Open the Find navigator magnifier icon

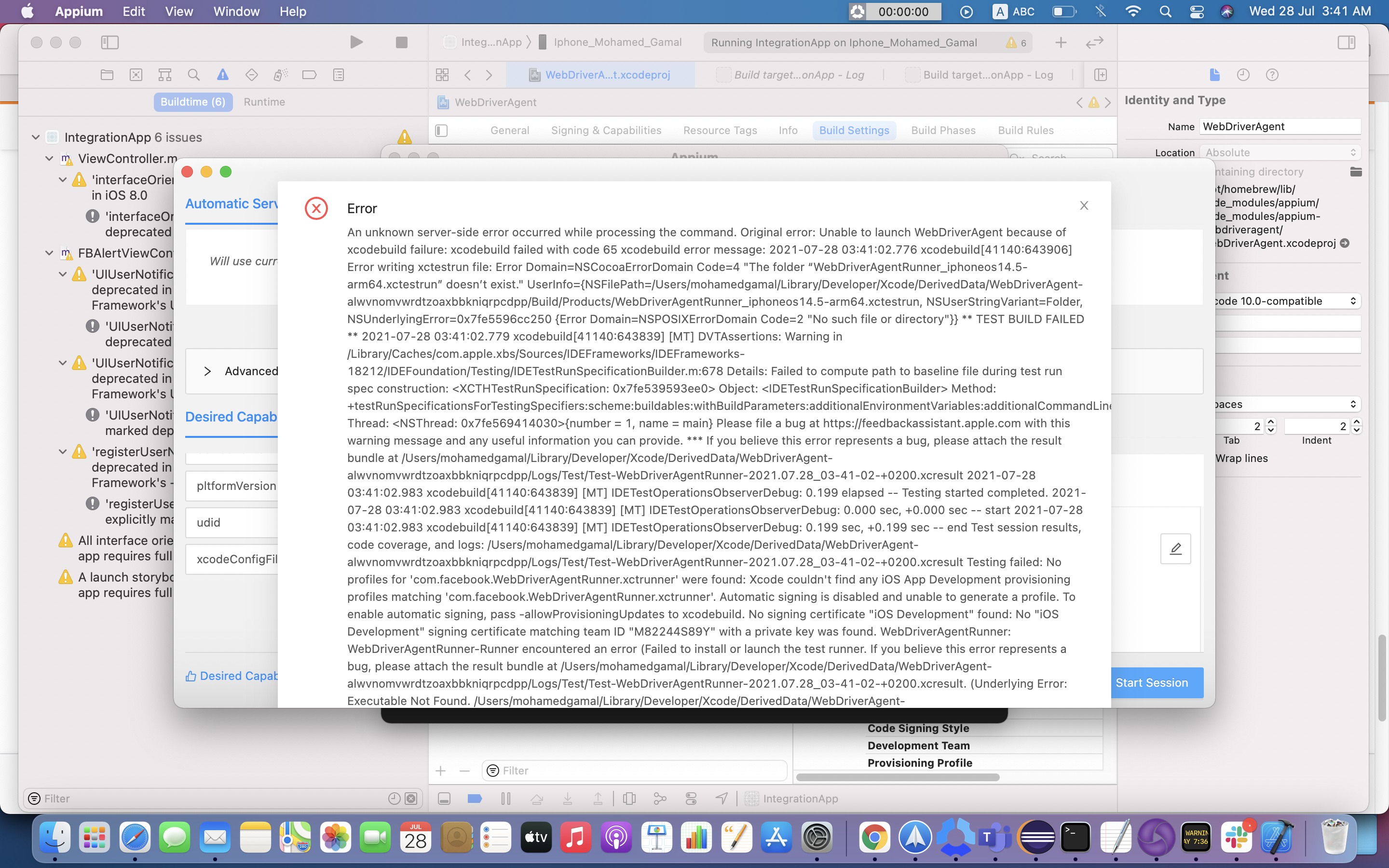click(194, 75)
